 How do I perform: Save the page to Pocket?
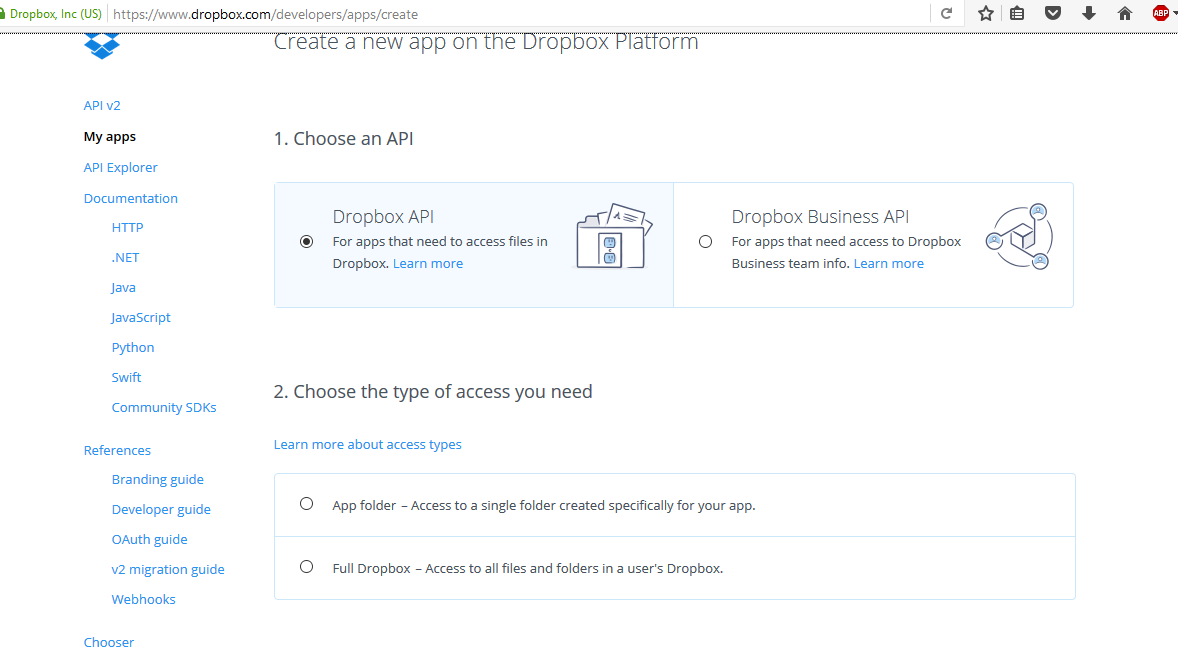tap(1052, 14)
